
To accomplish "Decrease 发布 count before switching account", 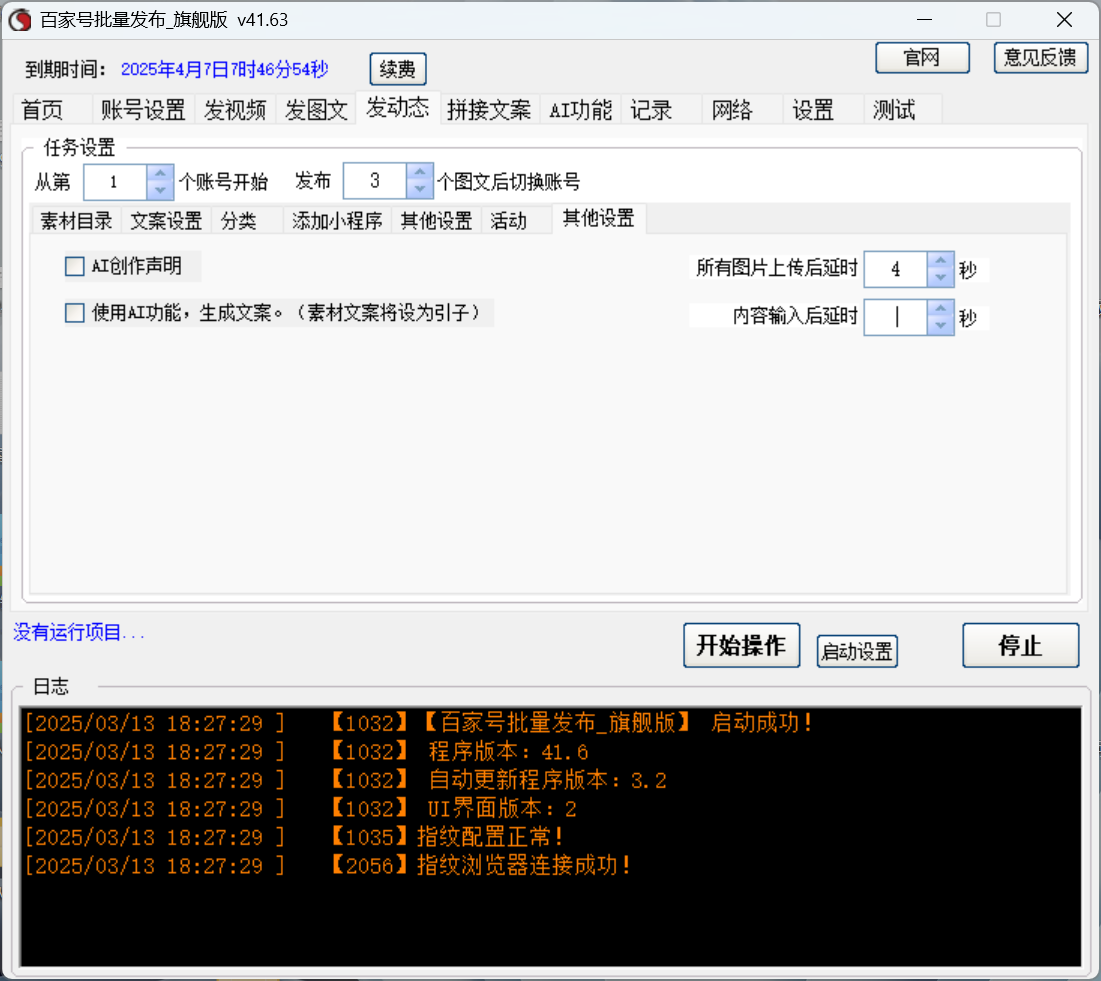I will coord(420,190).
